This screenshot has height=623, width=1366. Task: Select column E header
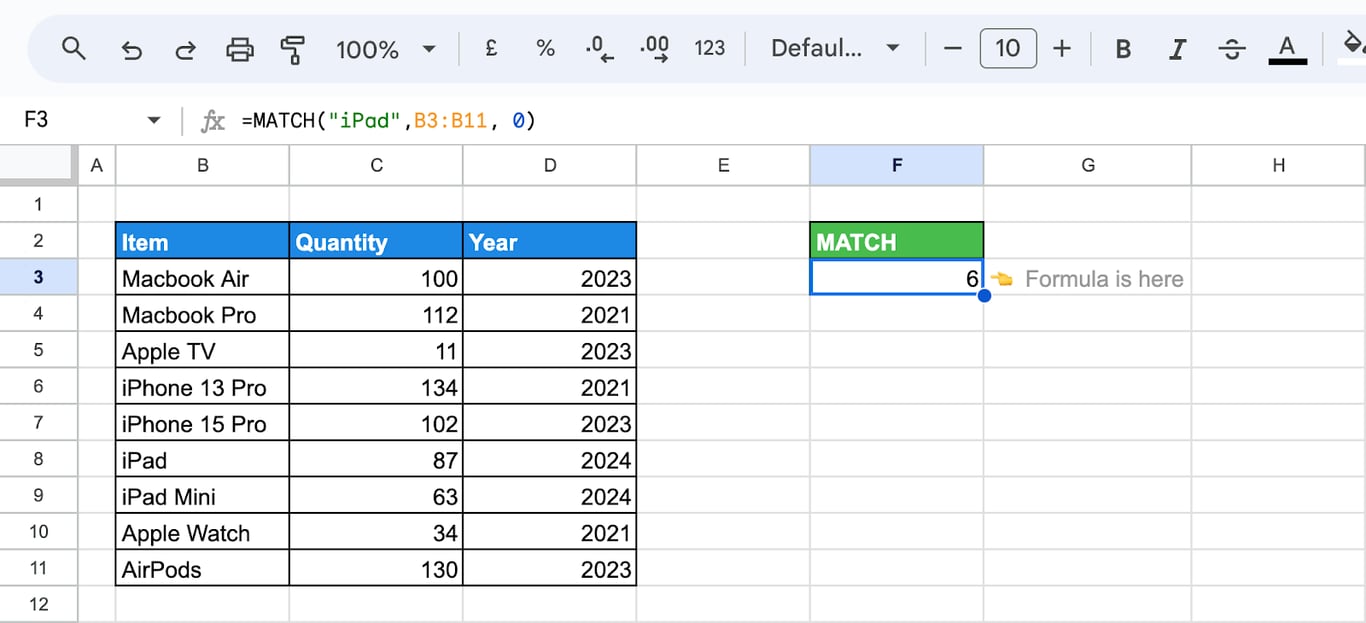pyautogui.click(x=723, y=166)
